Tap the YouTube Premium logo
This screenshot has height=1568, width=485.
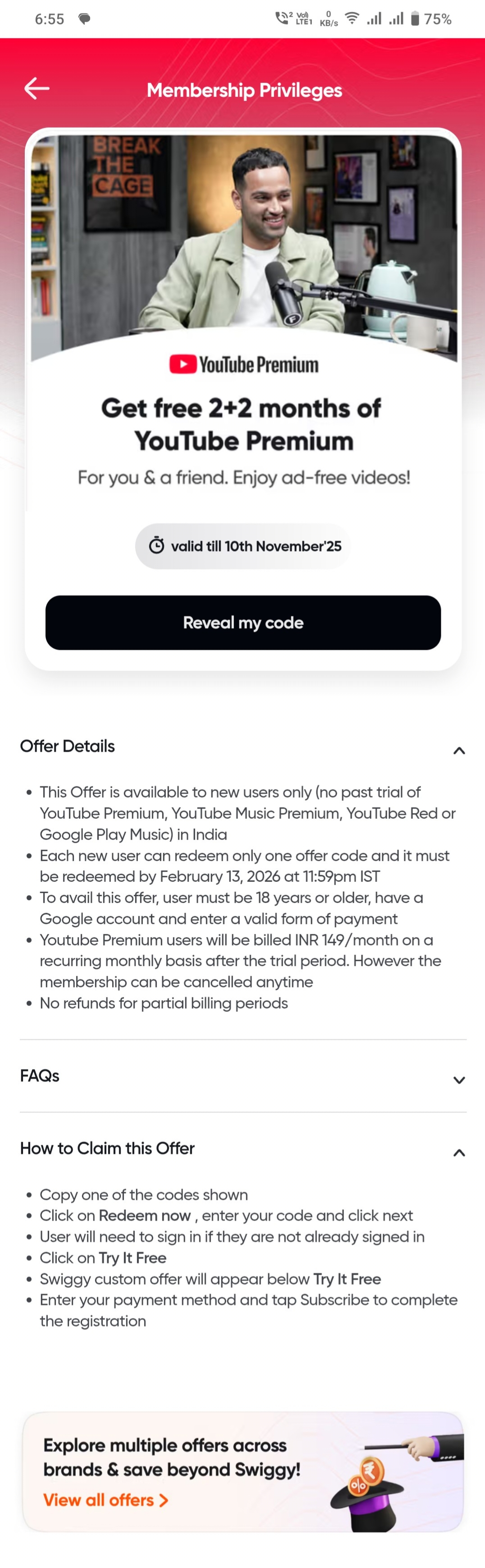pos(243,364)
